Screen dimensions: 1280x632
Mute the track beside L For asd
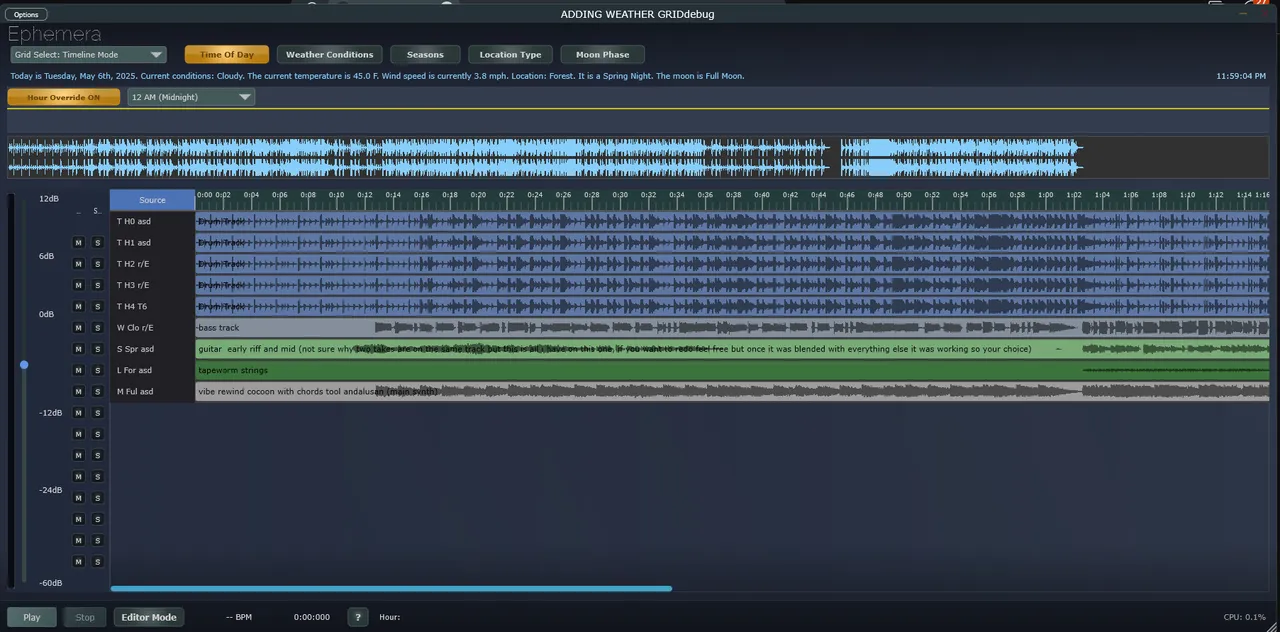click(78, 370)
